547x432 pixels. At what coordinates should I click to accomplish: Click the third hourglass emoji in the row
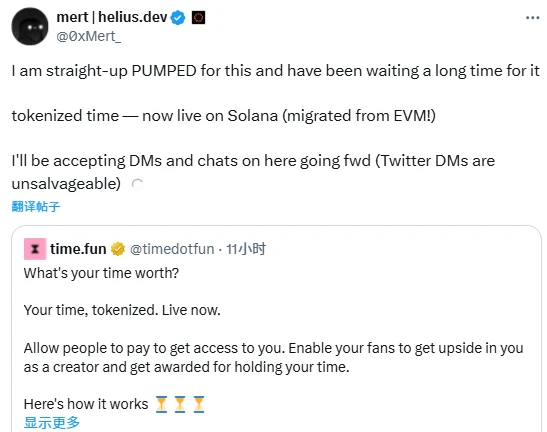[199, 404]
